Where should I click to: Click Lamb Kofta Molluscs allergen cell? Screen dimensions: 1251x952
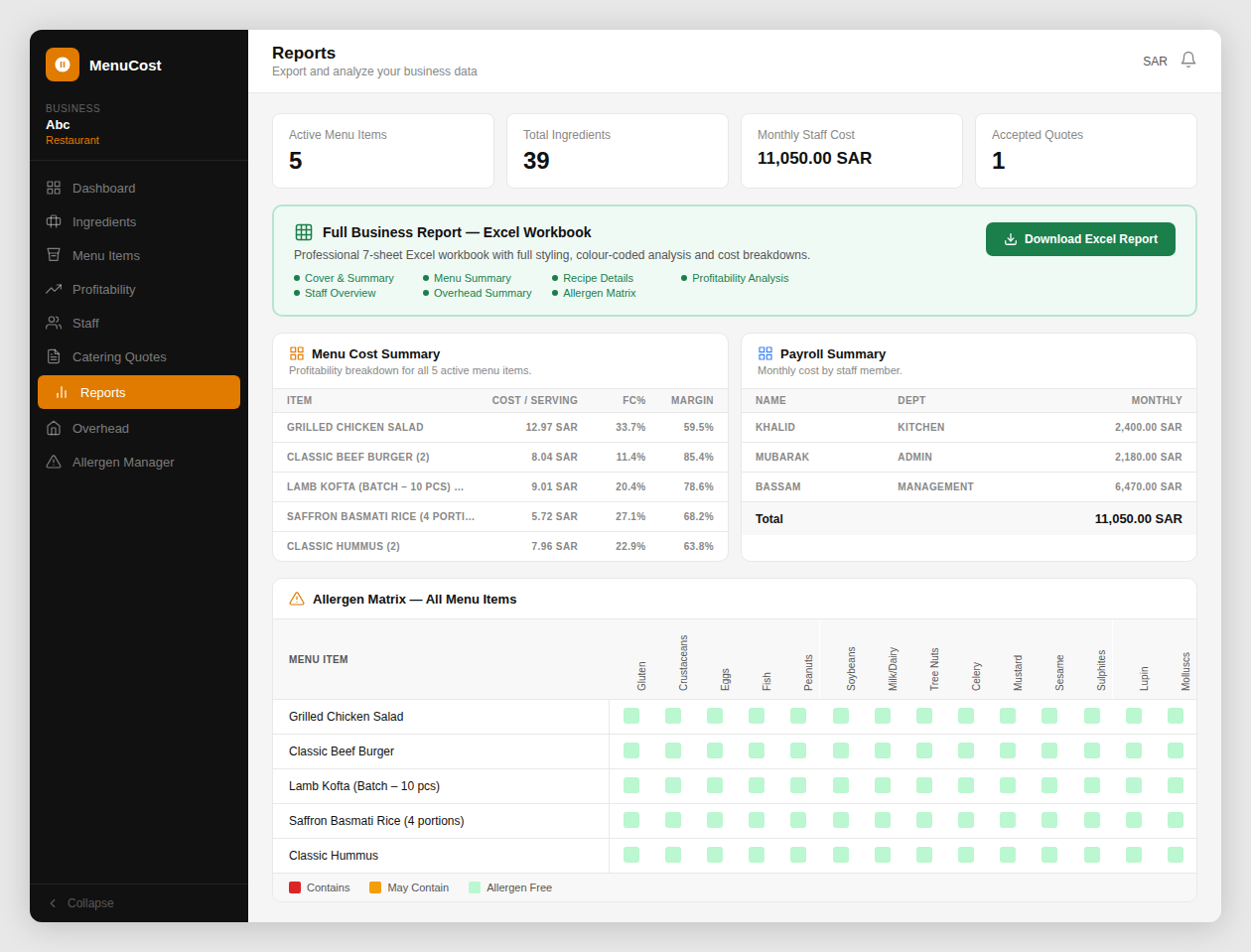click(x=1176, y=785)
